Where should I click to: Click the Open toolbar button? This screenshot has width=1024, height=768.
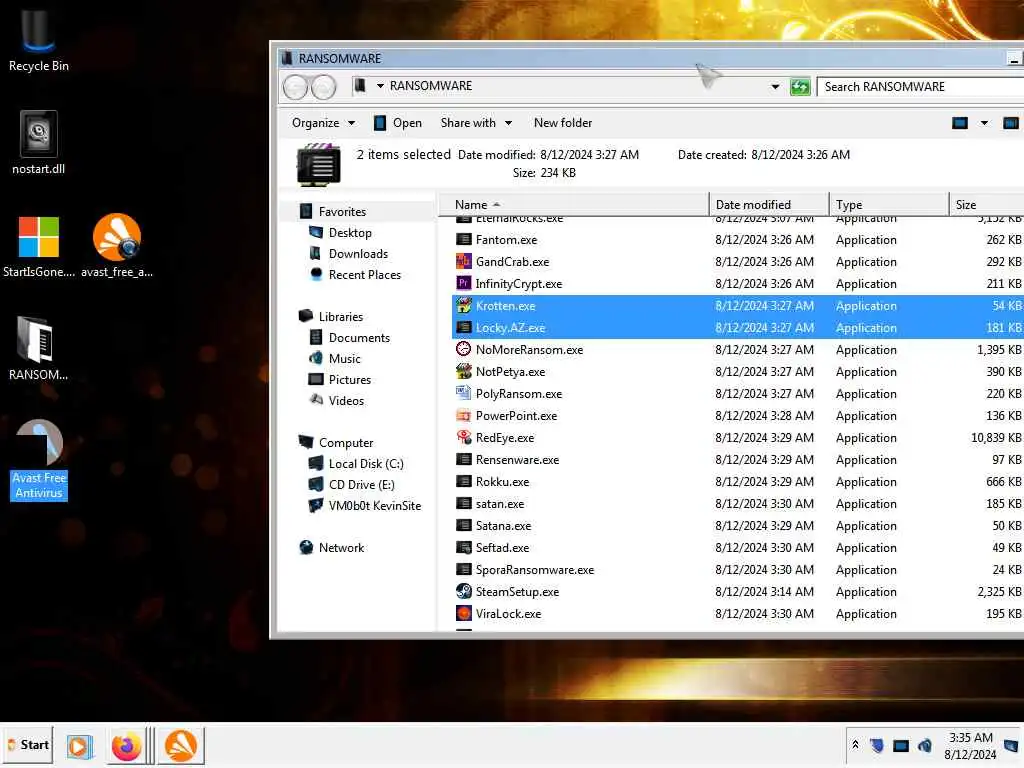[398, 123]
